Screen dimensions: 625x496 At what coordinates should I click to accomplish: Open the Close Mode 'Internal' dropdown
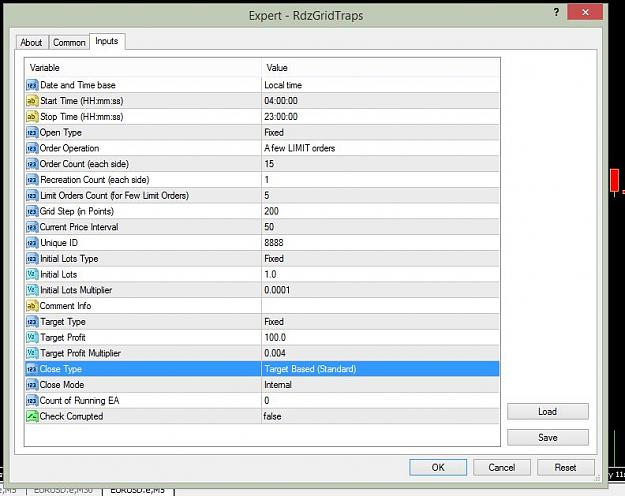coord(380,385)
